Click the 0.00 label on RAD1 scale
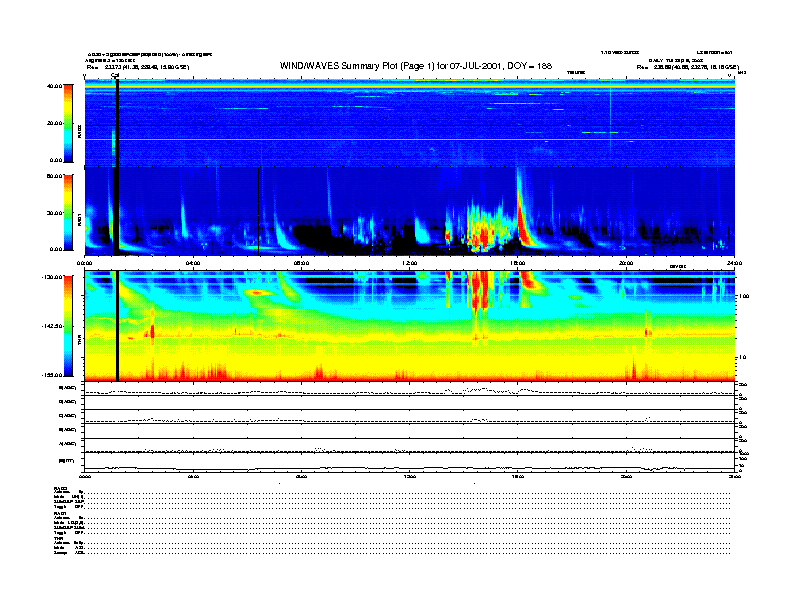Viewport: 792px width, 612px height. coord(55,249)
